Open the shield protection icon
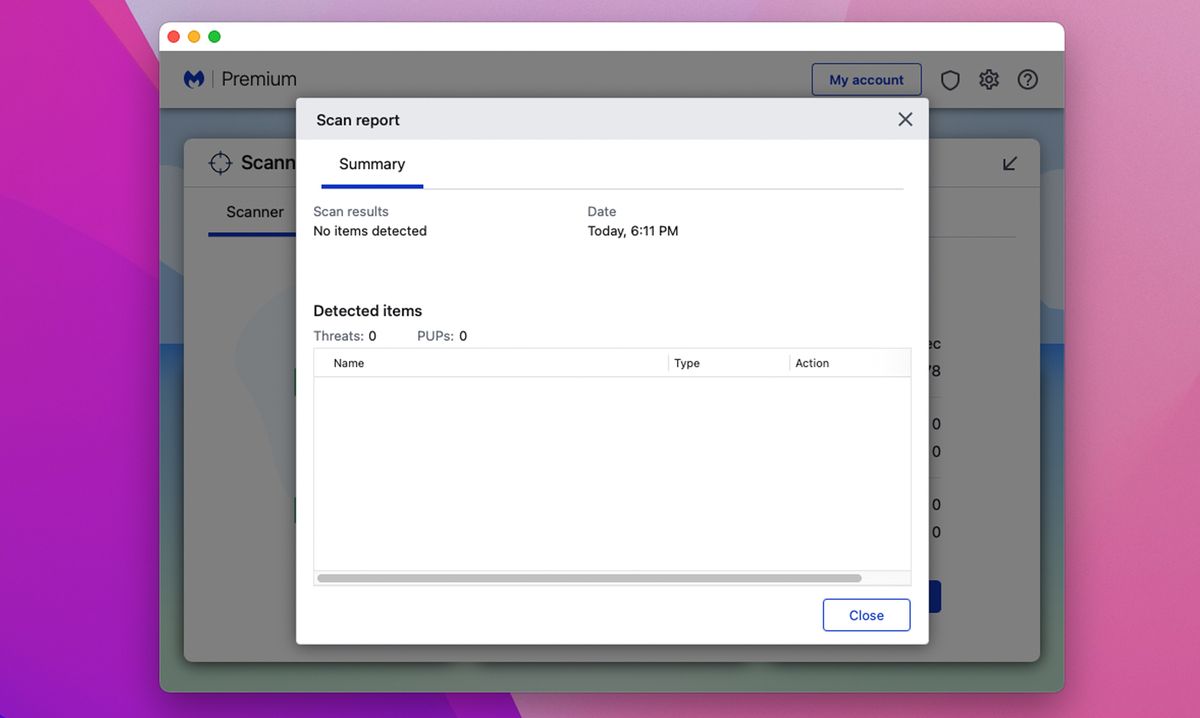 pos(950,80)
